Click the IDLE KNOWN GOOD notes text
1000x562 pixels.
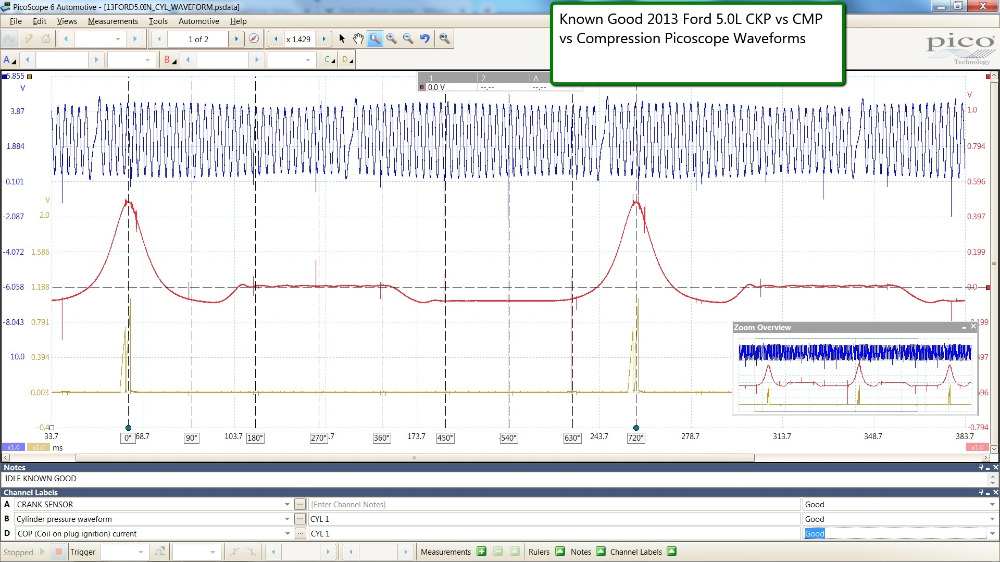[40, 478]
